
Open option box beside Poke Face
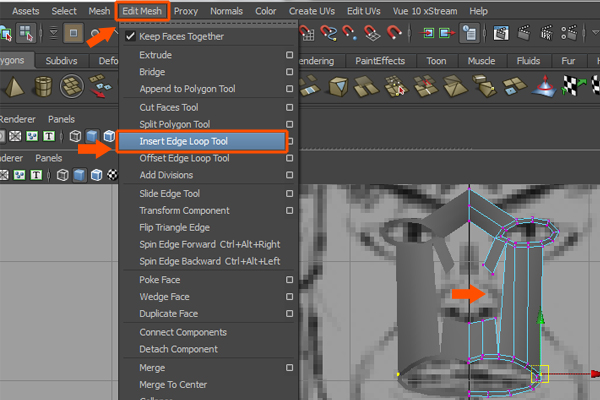coord(289,281)
